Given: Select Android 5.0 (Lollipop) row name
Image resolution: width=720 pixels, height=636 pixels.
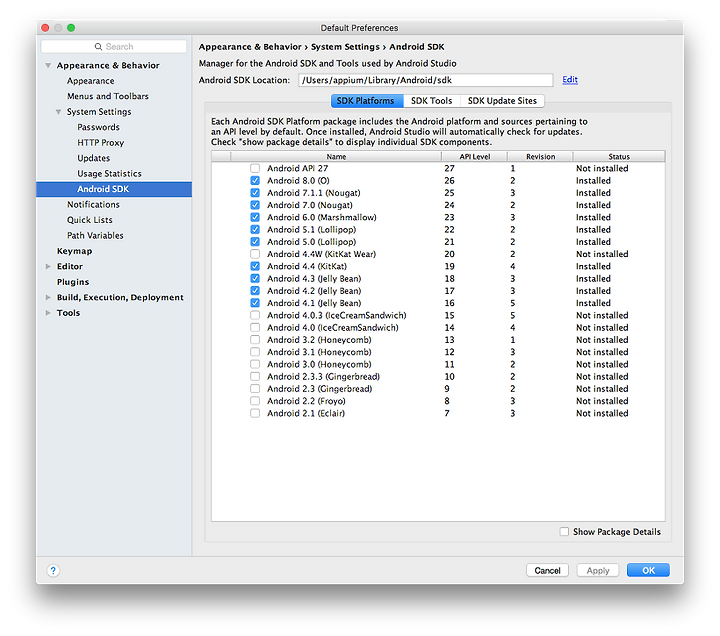Looking at the screenshot, I should point(311,242).
